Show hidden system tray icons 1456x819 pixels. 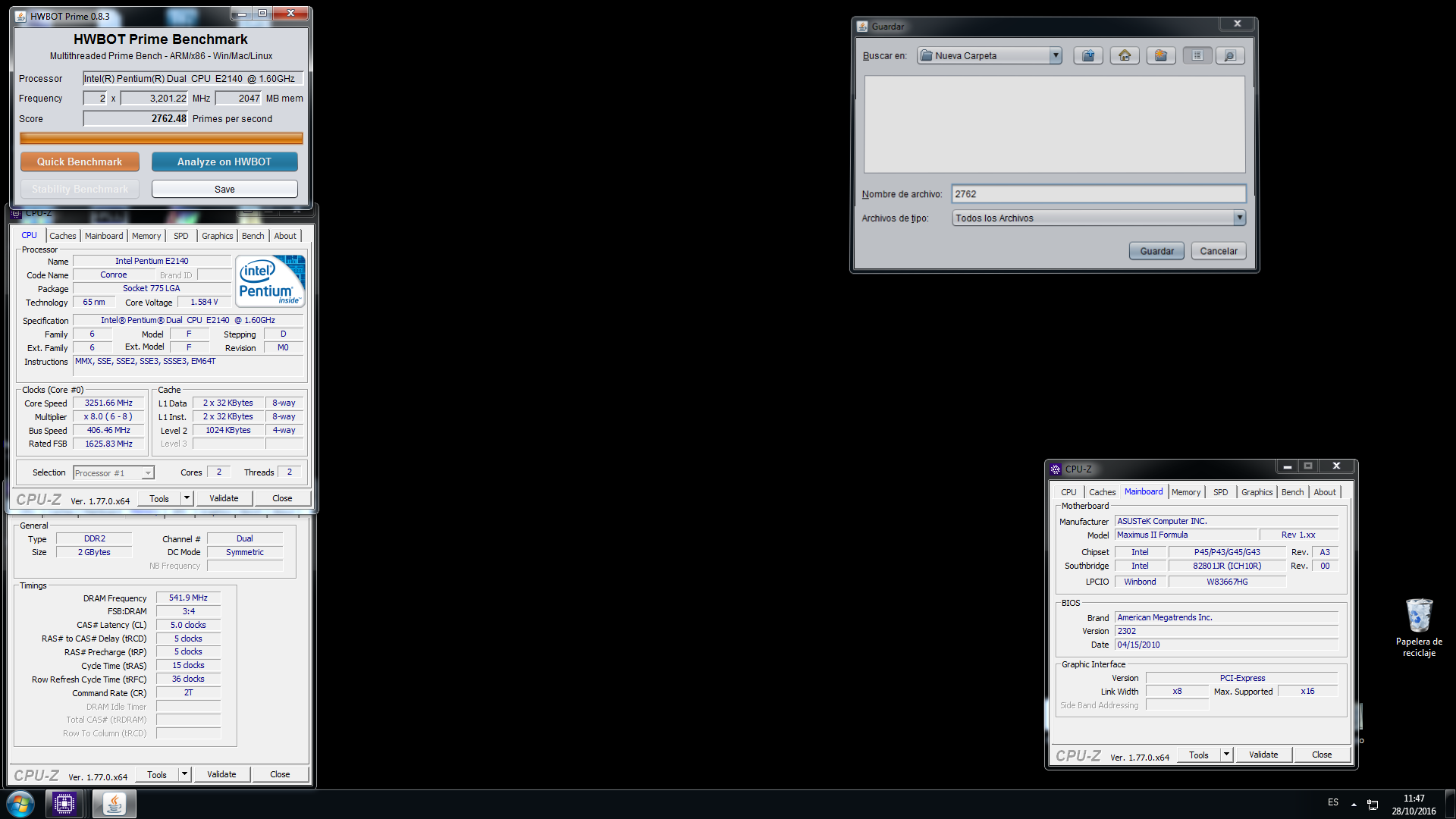[x=1354, y=805]
